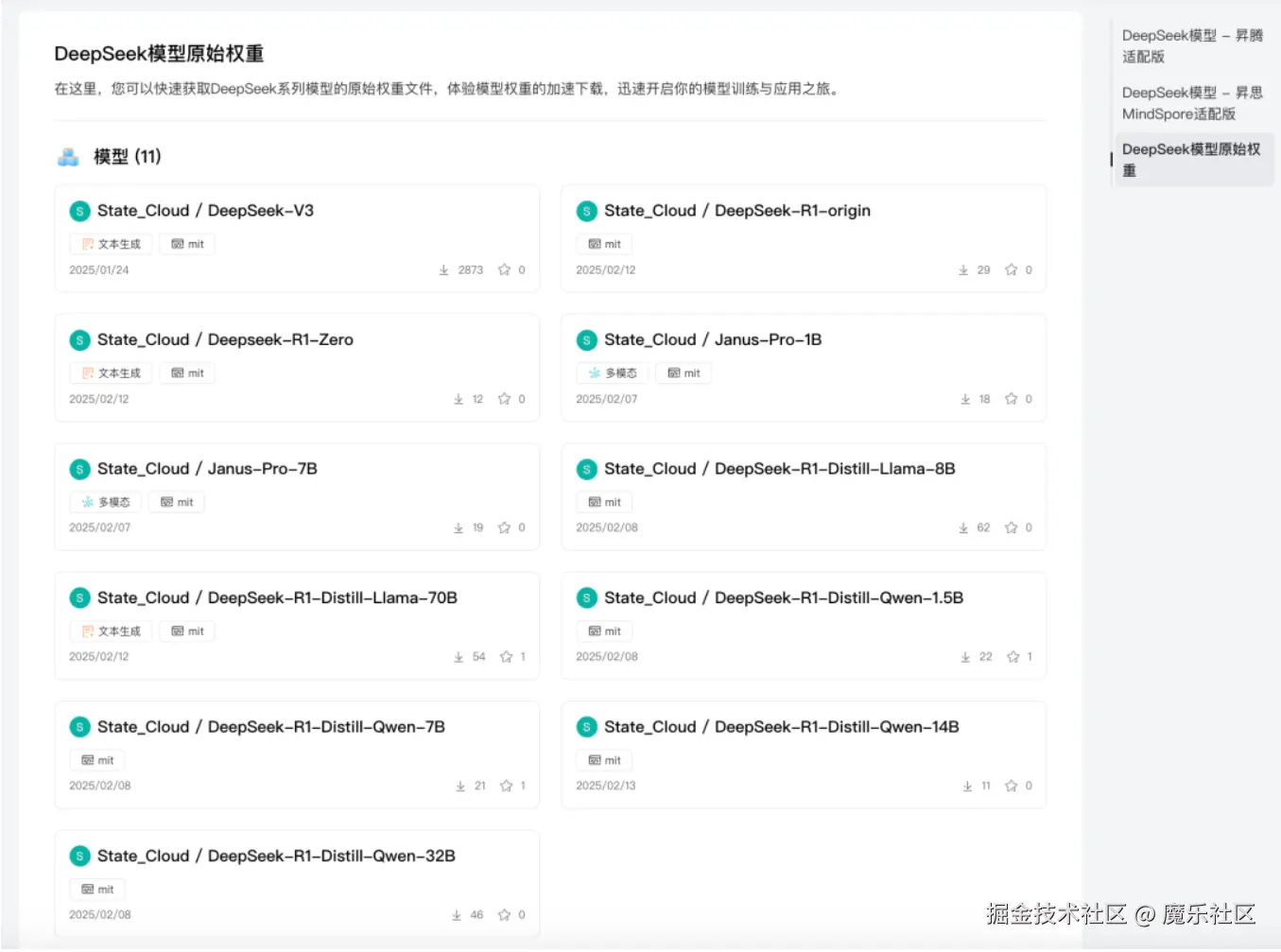This screenshot has height=952, width=1281.
Task: Click download icon on DeepSeek-V3 card
Action: tap(443, 269)
